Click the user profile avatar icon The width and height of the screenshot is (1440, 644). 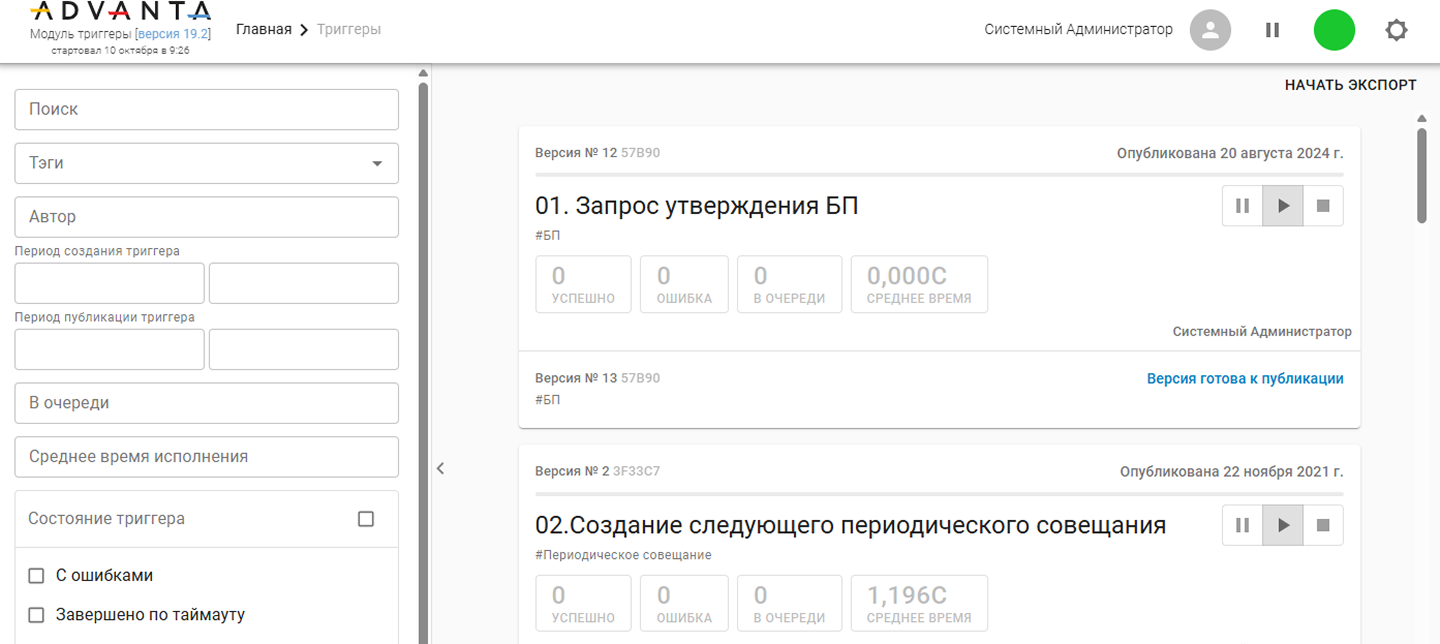click(x=1210, y=30)
